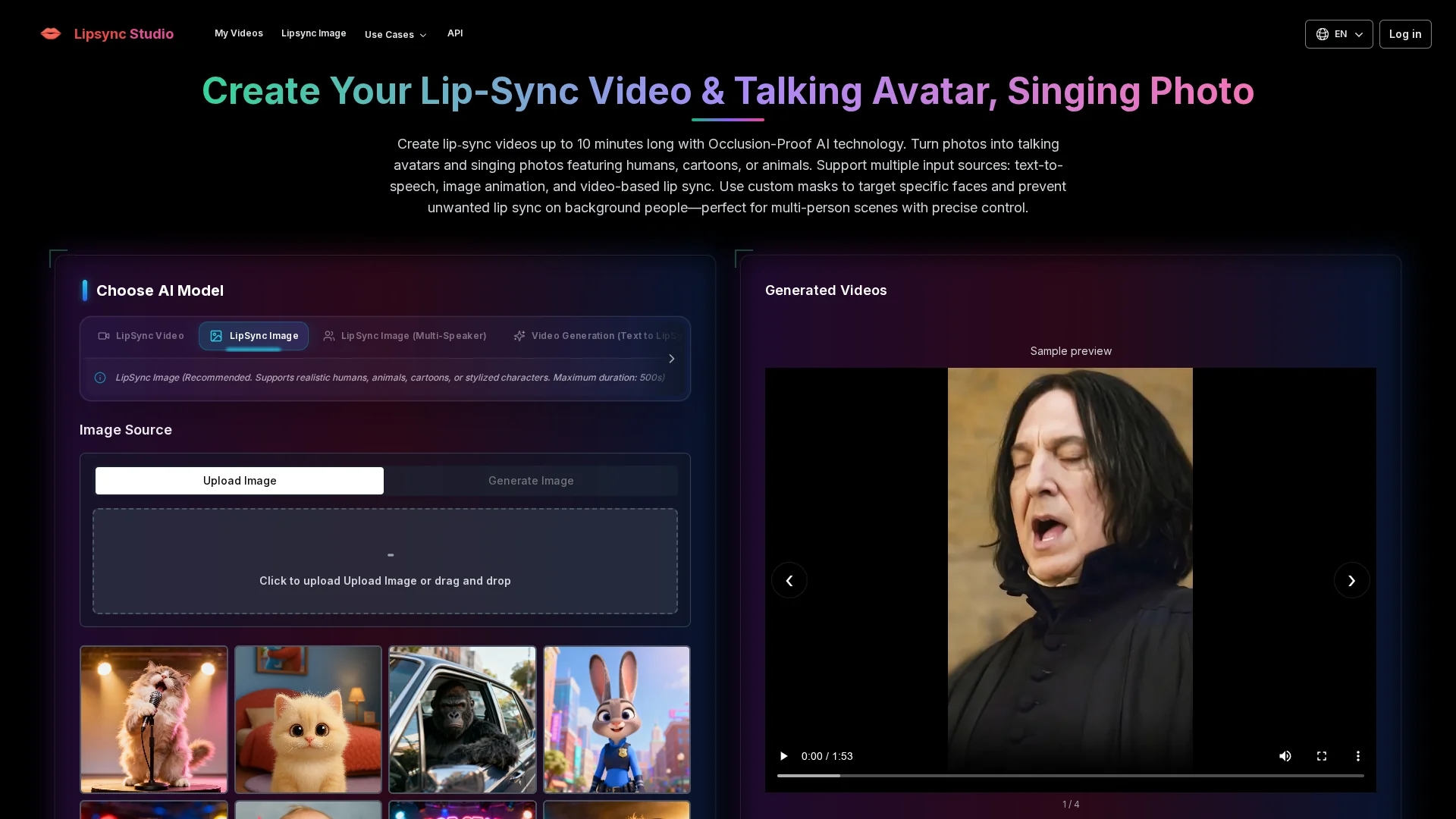This screenshot has height=819, width=1456.
Task: Open the API page
Action: (x=455, y=33)
